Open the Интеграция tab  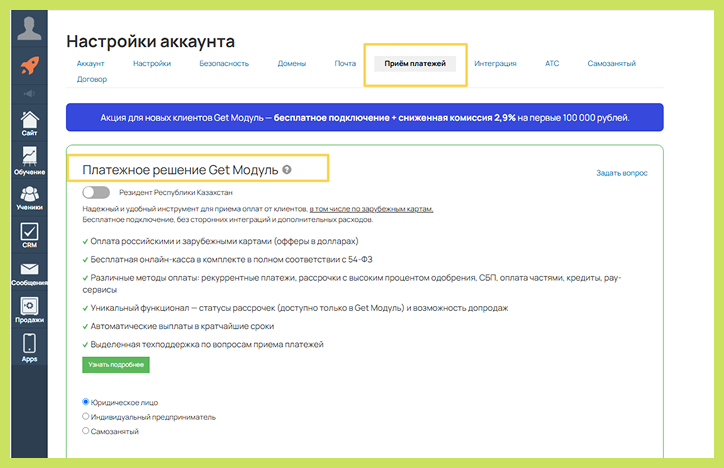pyautogui.click(x=495, y=63)
